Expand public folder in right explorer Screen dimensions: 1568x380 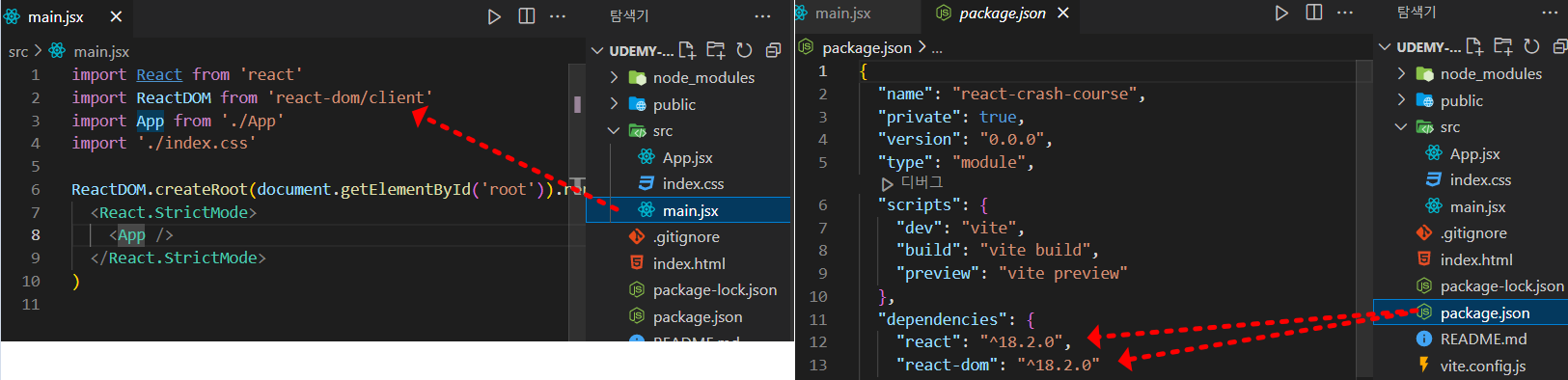pyautogui.click(x=1401, y=100)
